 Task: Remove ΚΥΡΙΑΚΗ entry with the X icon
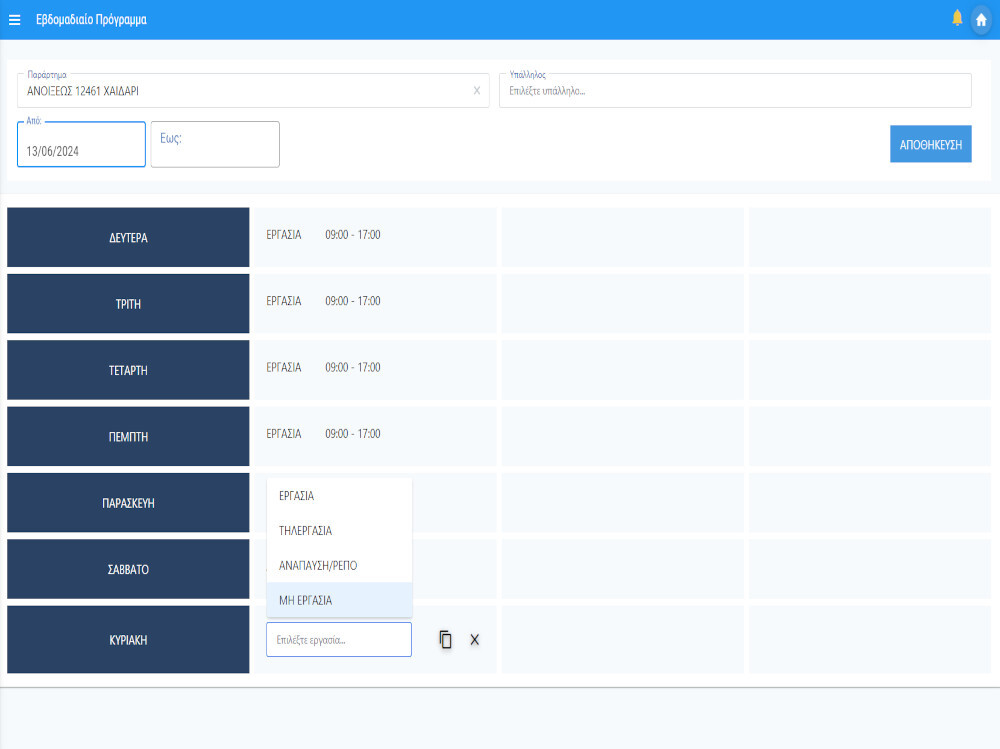[475, 640]
